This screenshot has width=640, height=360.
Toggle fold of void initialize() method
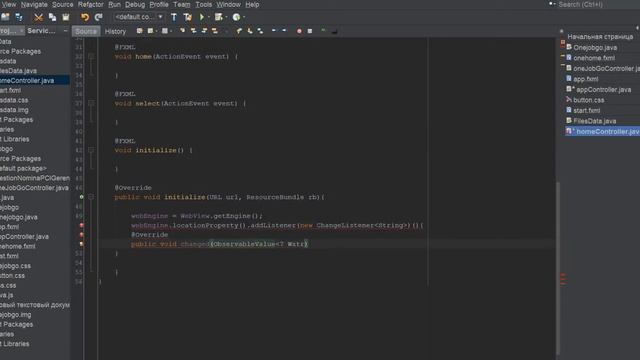click(x=91, y=150)
